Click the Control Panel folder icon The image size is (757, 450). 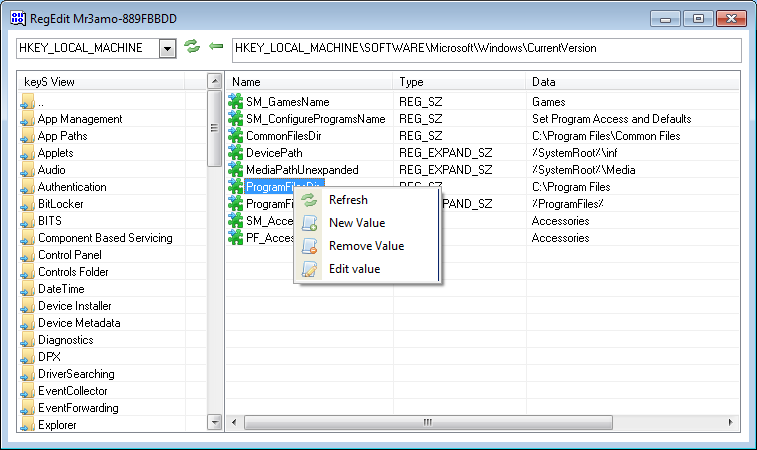28,255
